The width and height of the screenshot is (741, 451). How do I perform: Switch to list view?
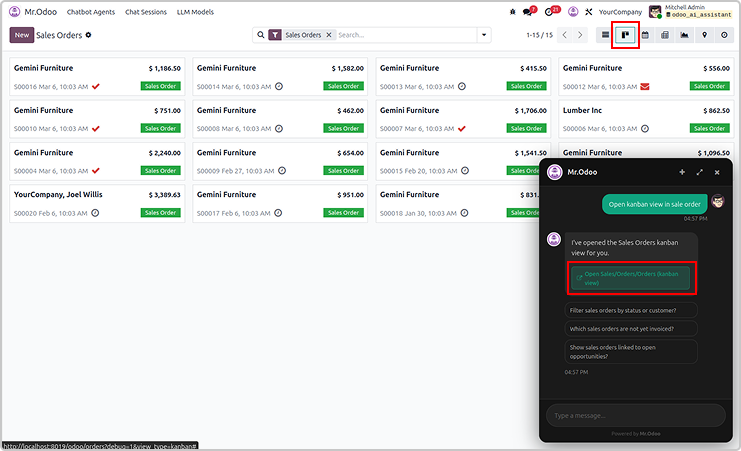[605, 35]
